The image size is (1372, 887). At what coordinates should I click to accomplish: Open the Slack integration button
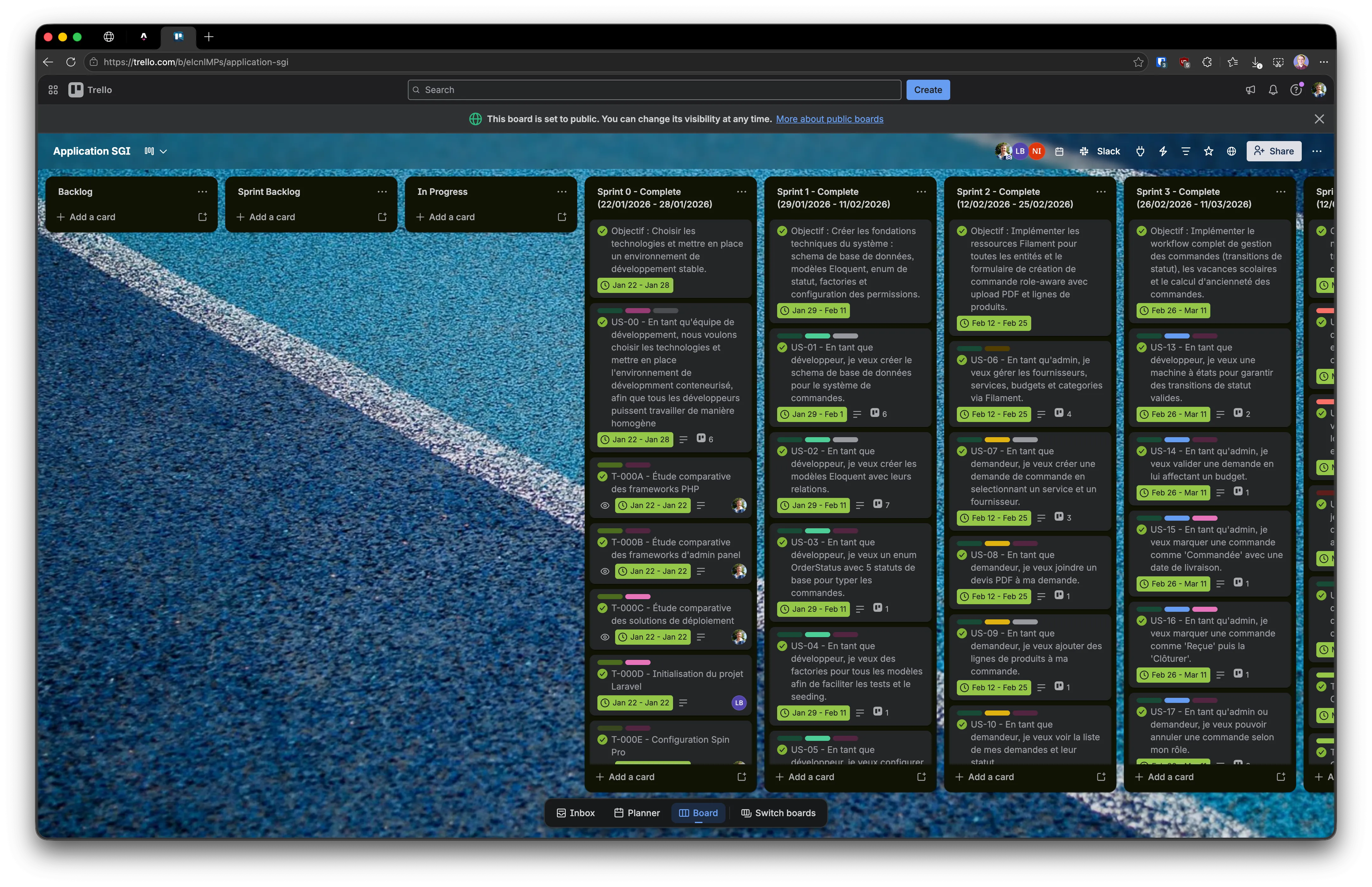1100,152
